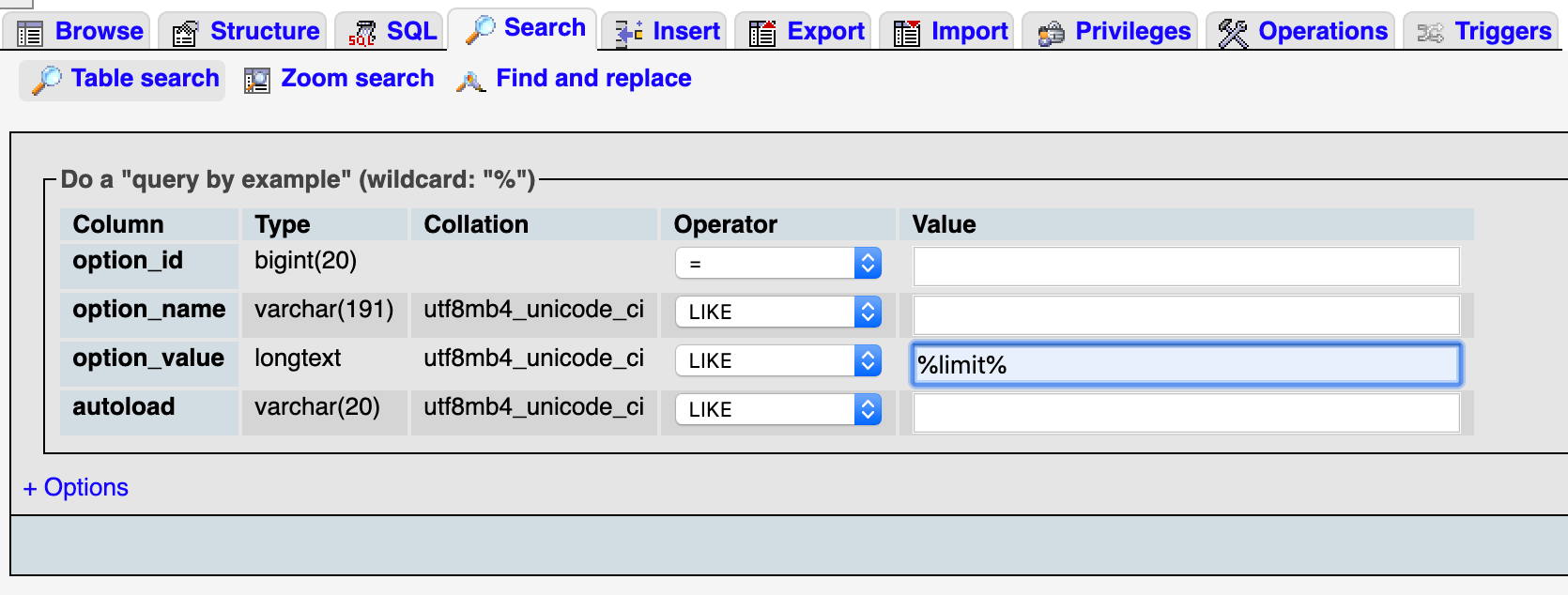This screenshot has height=595, width=1568.
Task: Click the Privileges tab icon
Action: pyautogui.click(x=1051, y=34)
